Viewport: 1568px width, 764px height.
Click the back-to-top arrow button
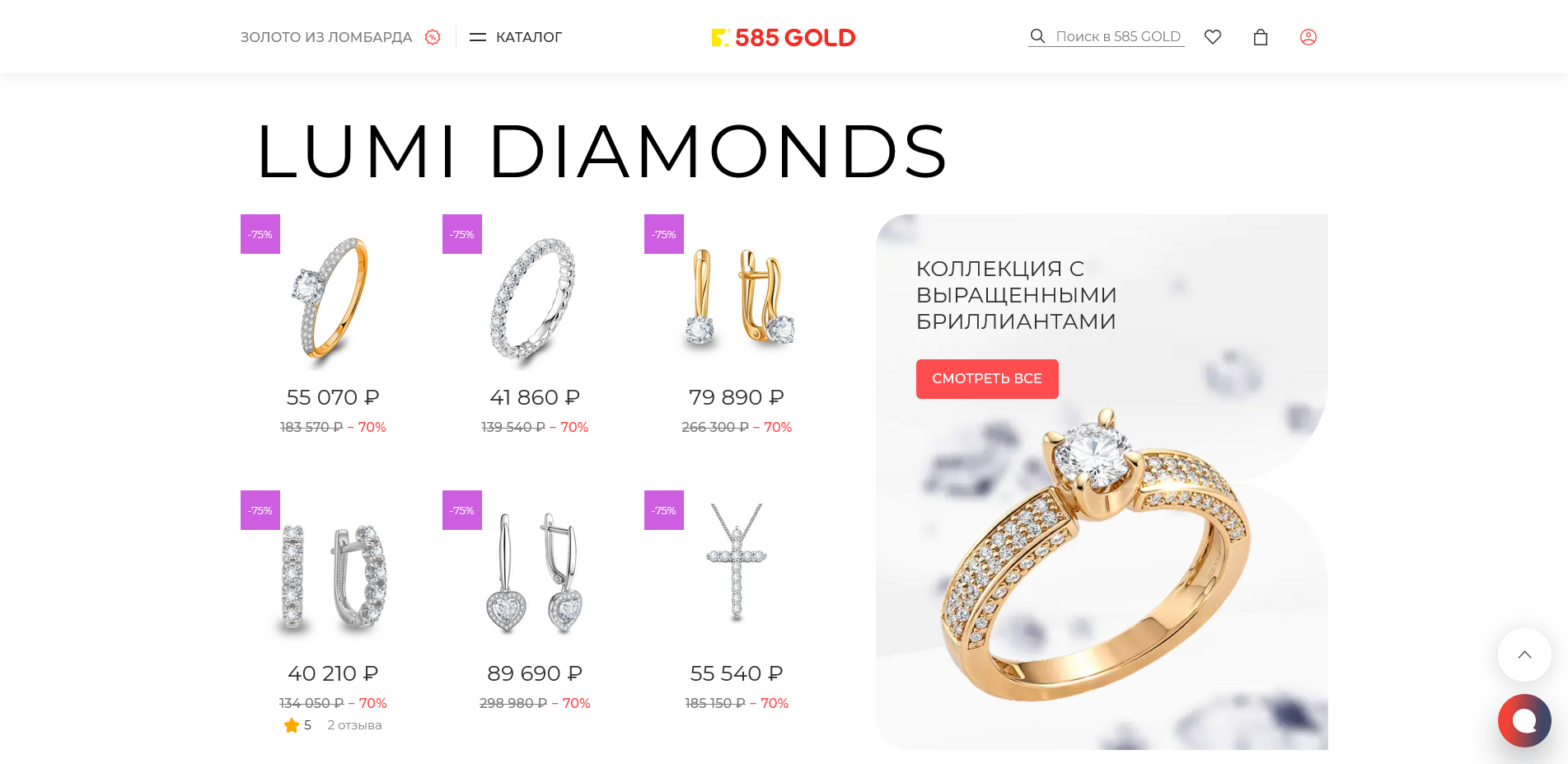pyautogui.click(x=1524, y=655)
